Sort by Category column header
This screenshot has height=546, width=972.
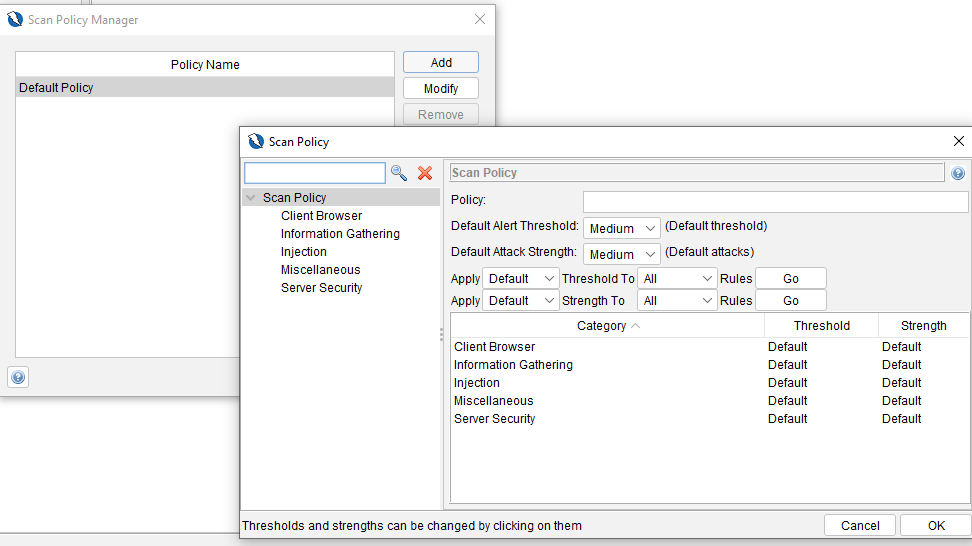click(x=608, y=325)
